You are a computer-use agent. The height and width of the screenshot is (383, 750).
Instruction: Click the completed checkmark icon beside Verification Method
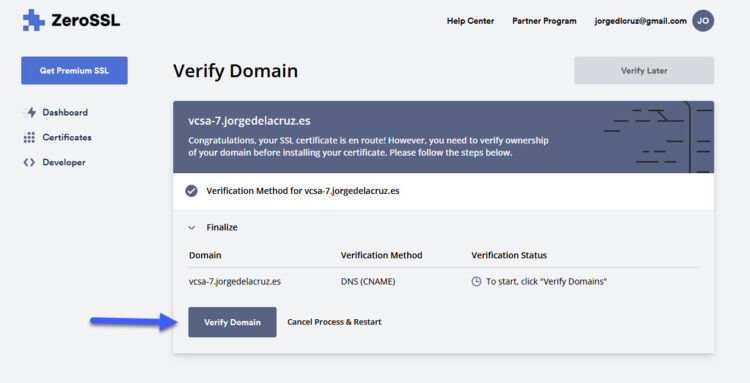pyautogui.click(x=191, y=191)
